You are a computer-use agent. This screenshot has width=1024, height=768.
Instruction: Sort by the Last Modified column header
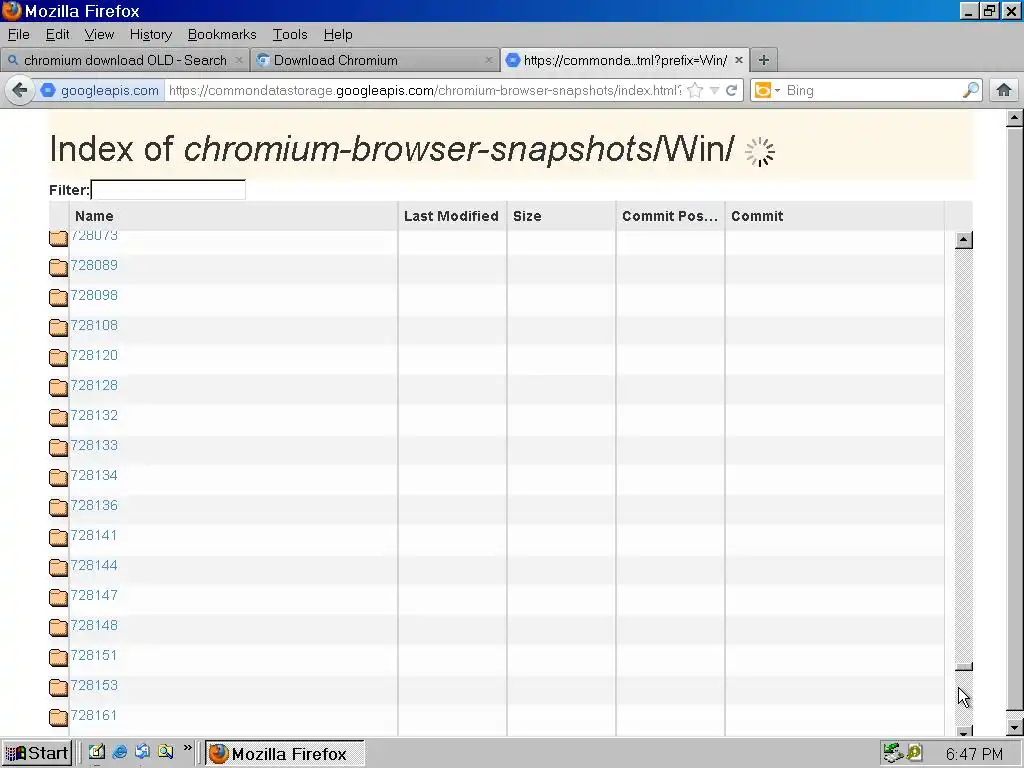click(452, 216)
